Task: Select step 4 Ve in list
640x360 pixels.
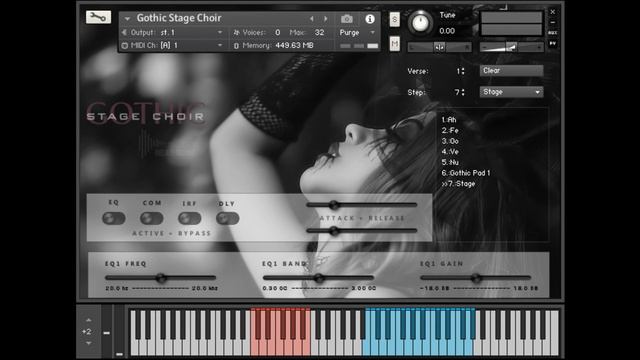Action: 450,151
